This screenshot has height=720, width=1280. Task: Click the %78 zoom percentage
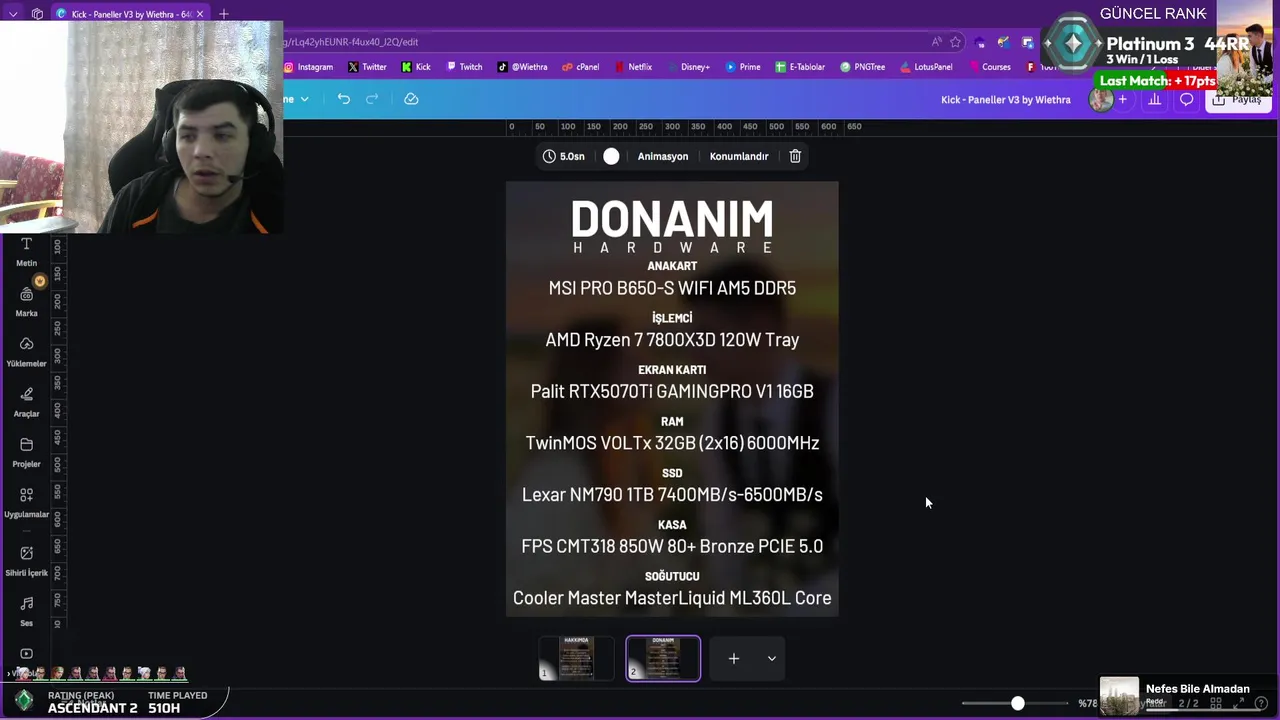click(x=1087, y=703)
